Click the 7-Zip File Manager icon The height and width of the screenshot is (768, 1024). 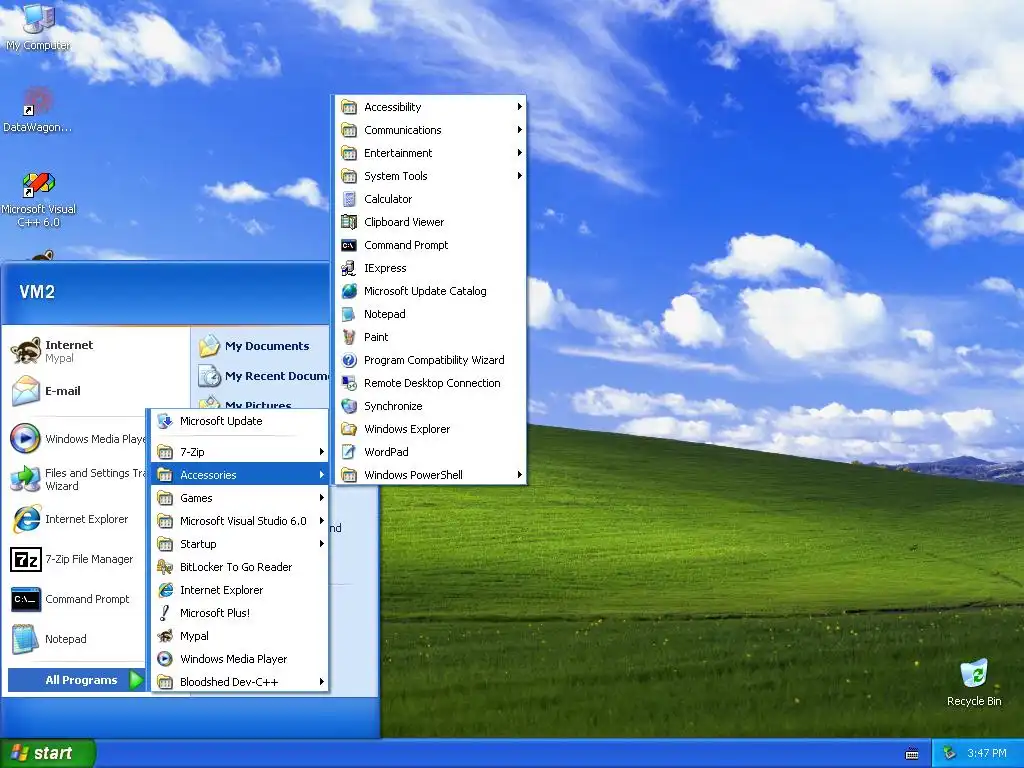coord(26,560)
